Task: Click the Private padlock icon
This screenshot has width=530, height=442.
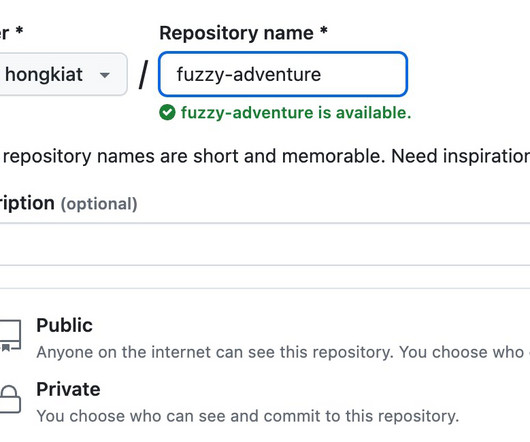Action: point(10,399)
